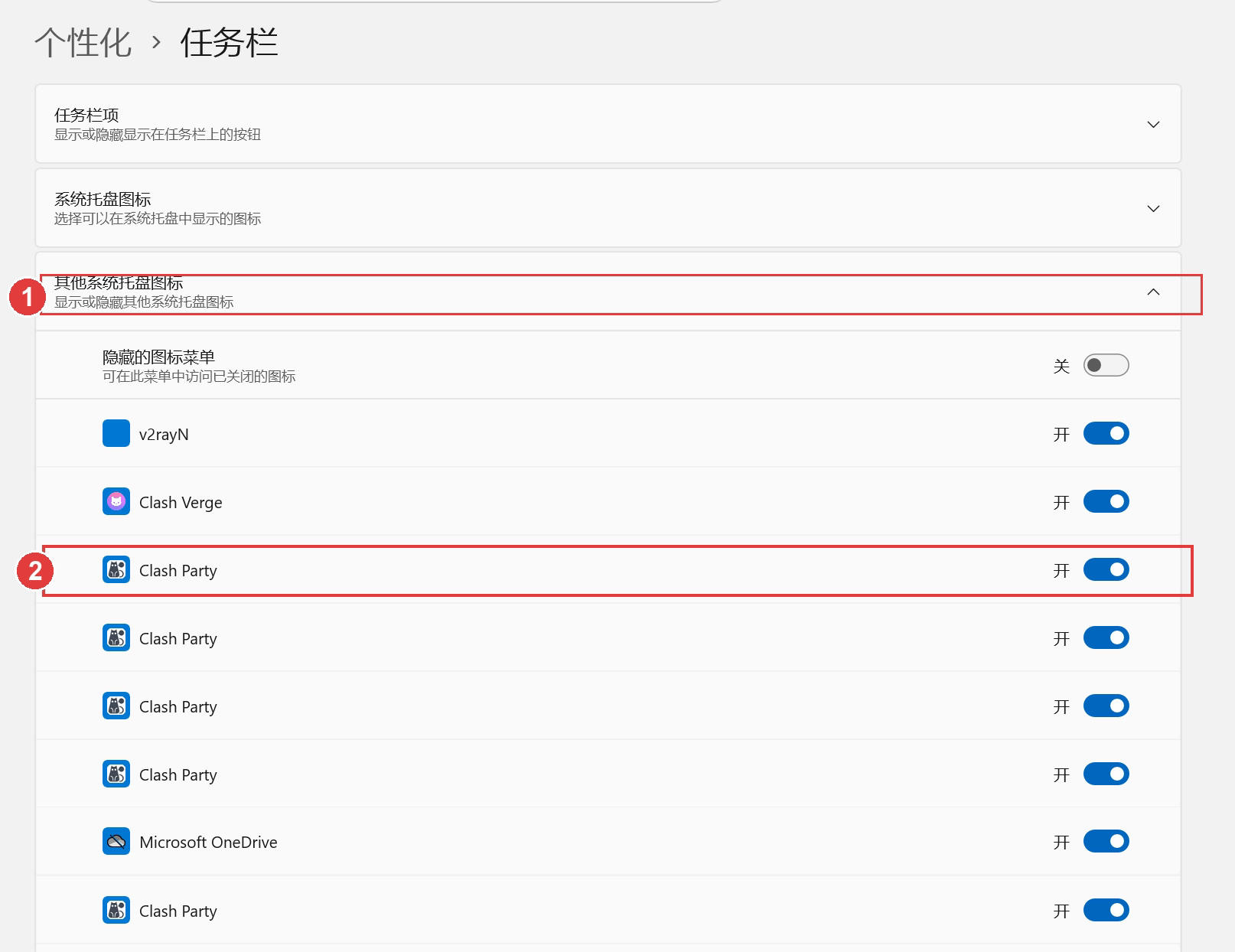Turn on the 隐藏的图标菜单 switch
The width and height of the screenshot is (1235, 952).
click(1106, 365)
